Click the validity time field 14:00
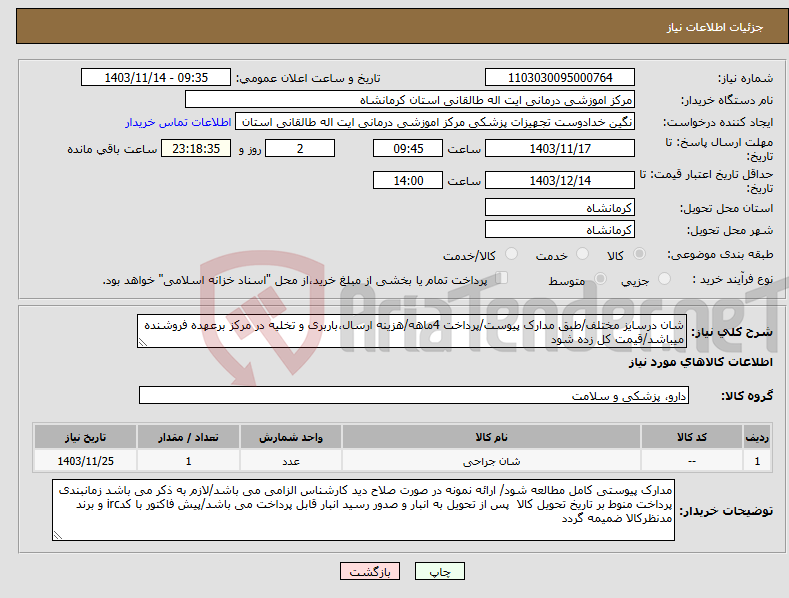Screen dimensions: 789x598 pos(408,180)
